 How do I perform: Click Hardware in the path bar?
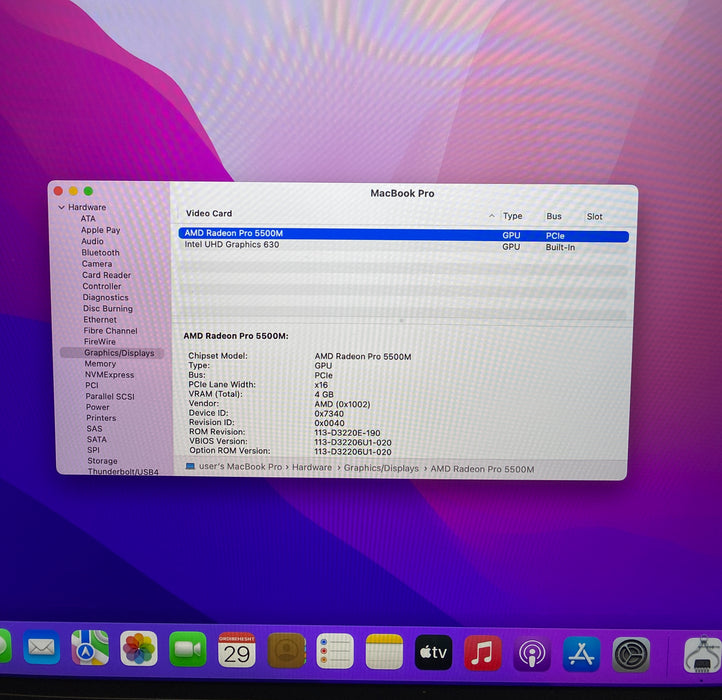[312, 467]
